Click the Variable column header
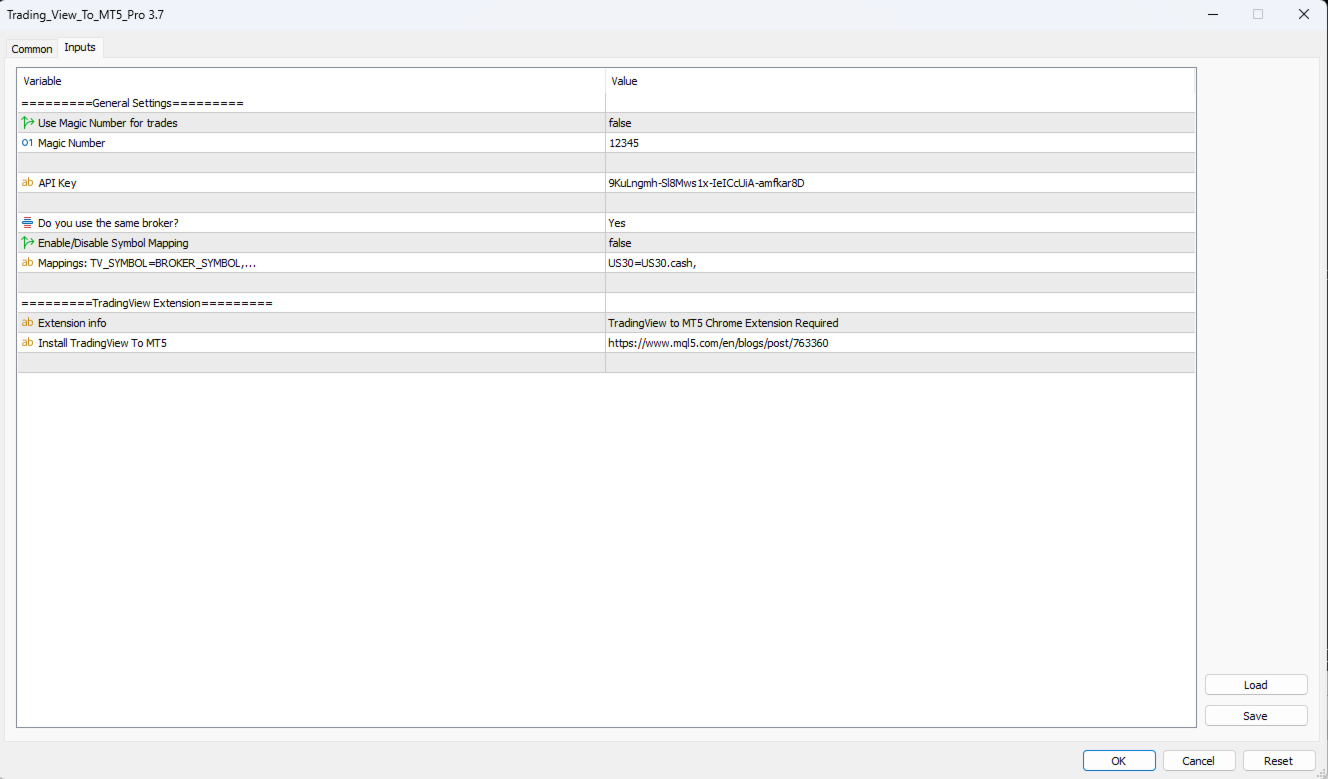The image size is (1328, 779). point(311,81)
